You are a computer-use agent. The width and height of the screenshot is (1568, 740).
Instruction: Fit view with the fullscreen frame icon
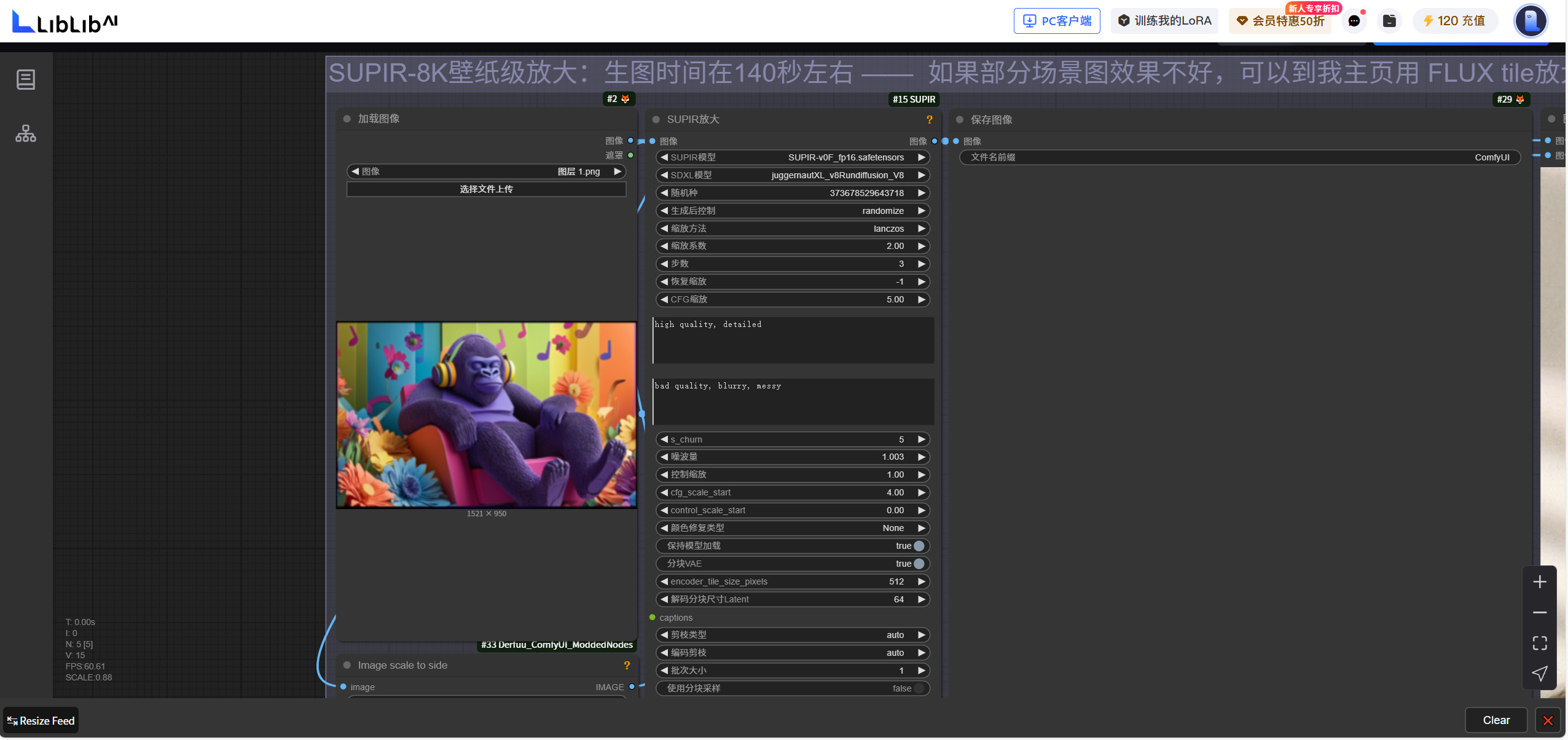(x=1540, y=643)
